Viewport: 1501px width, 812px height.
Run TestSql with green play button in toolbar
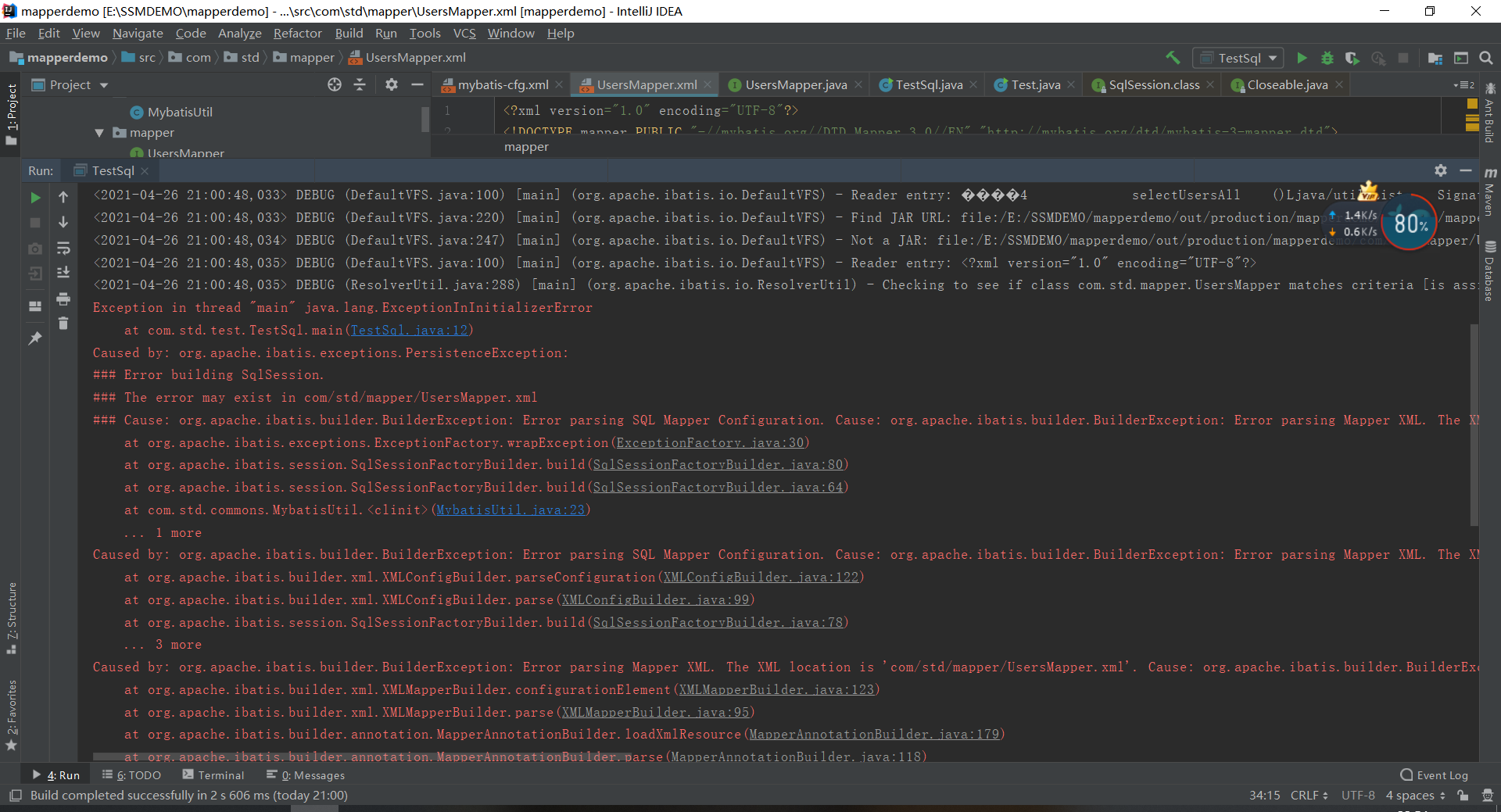[x=1302, y=58]
